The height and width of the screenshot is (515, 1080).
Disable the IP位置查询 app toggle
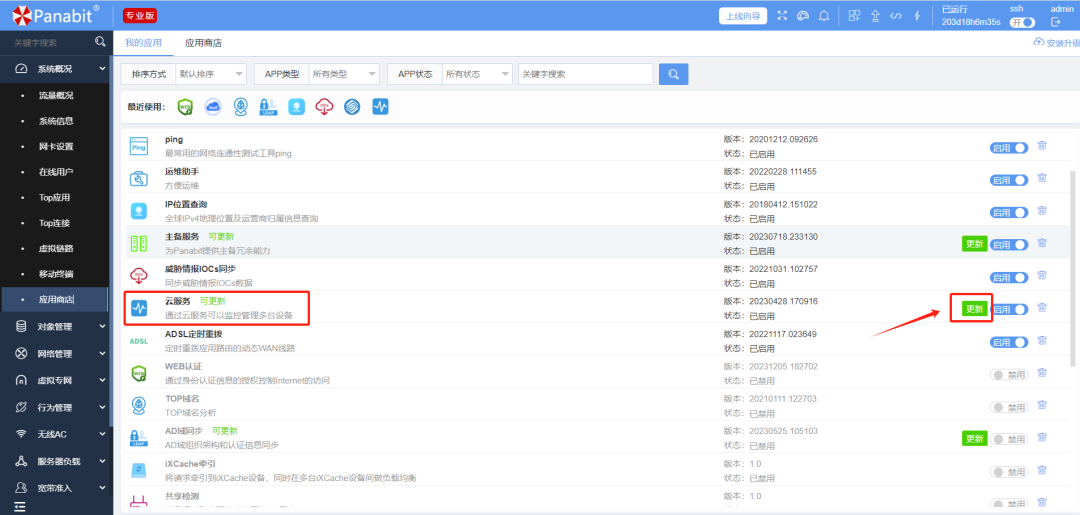[x=1009, y=212]
